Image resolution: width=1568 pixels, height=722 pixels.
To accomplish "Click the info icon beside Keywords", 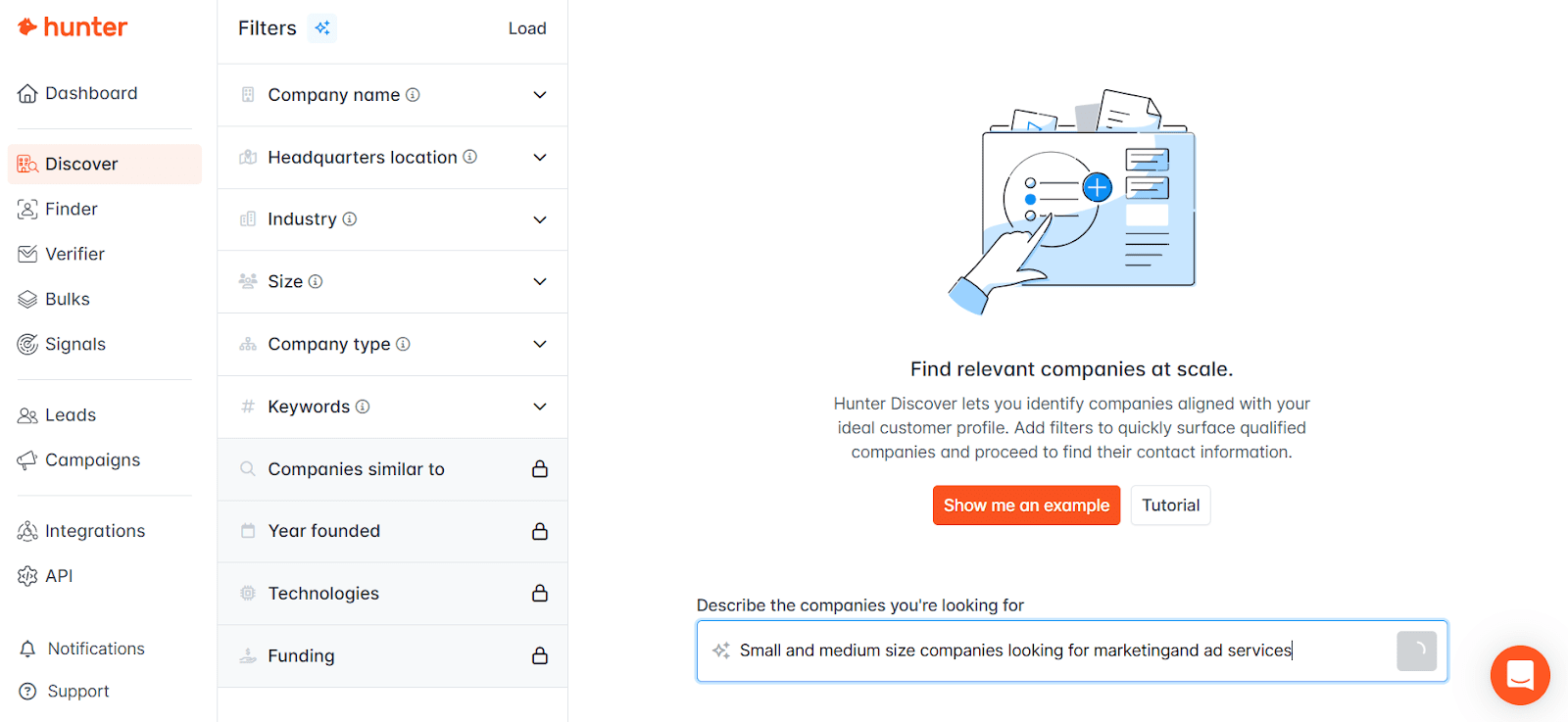I will (363, 407).
